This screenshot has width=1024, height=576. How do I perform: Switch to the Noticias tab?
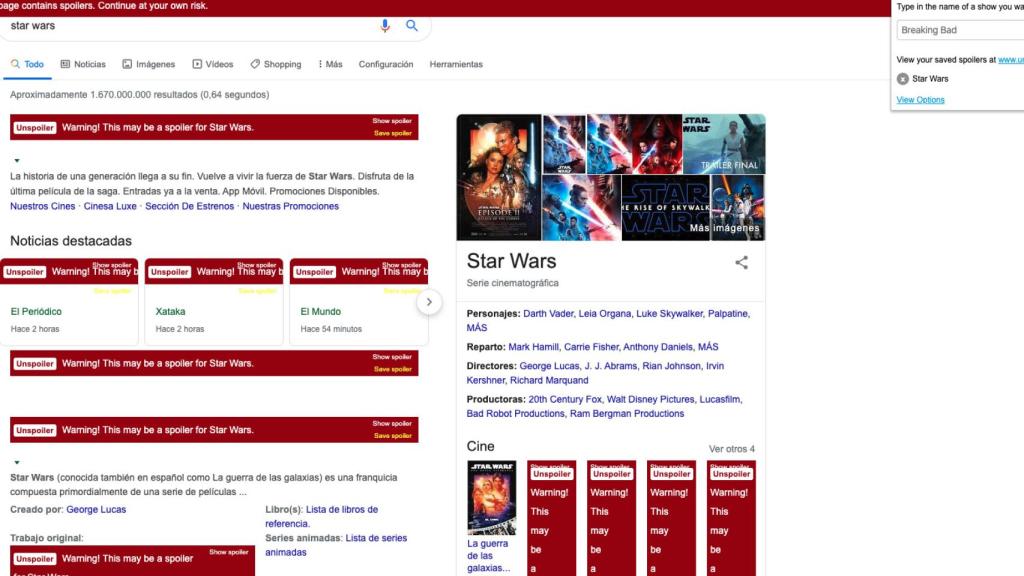(x=83, y=64)
